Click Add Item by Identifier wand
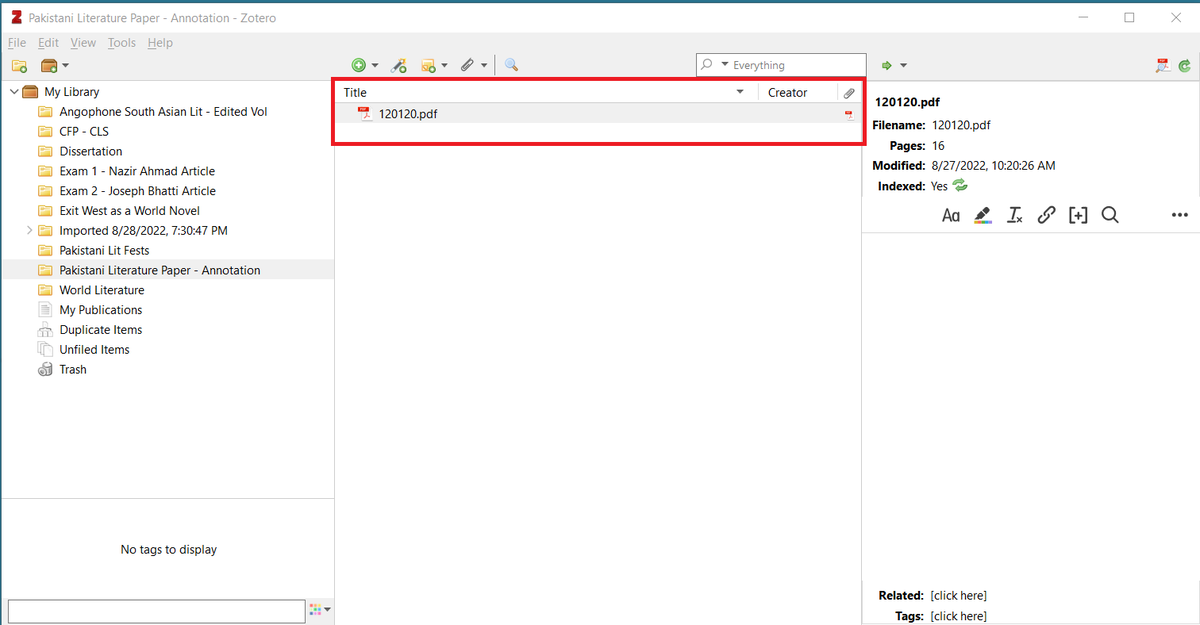Screen dimensions: 1200x625 (399, 65)
